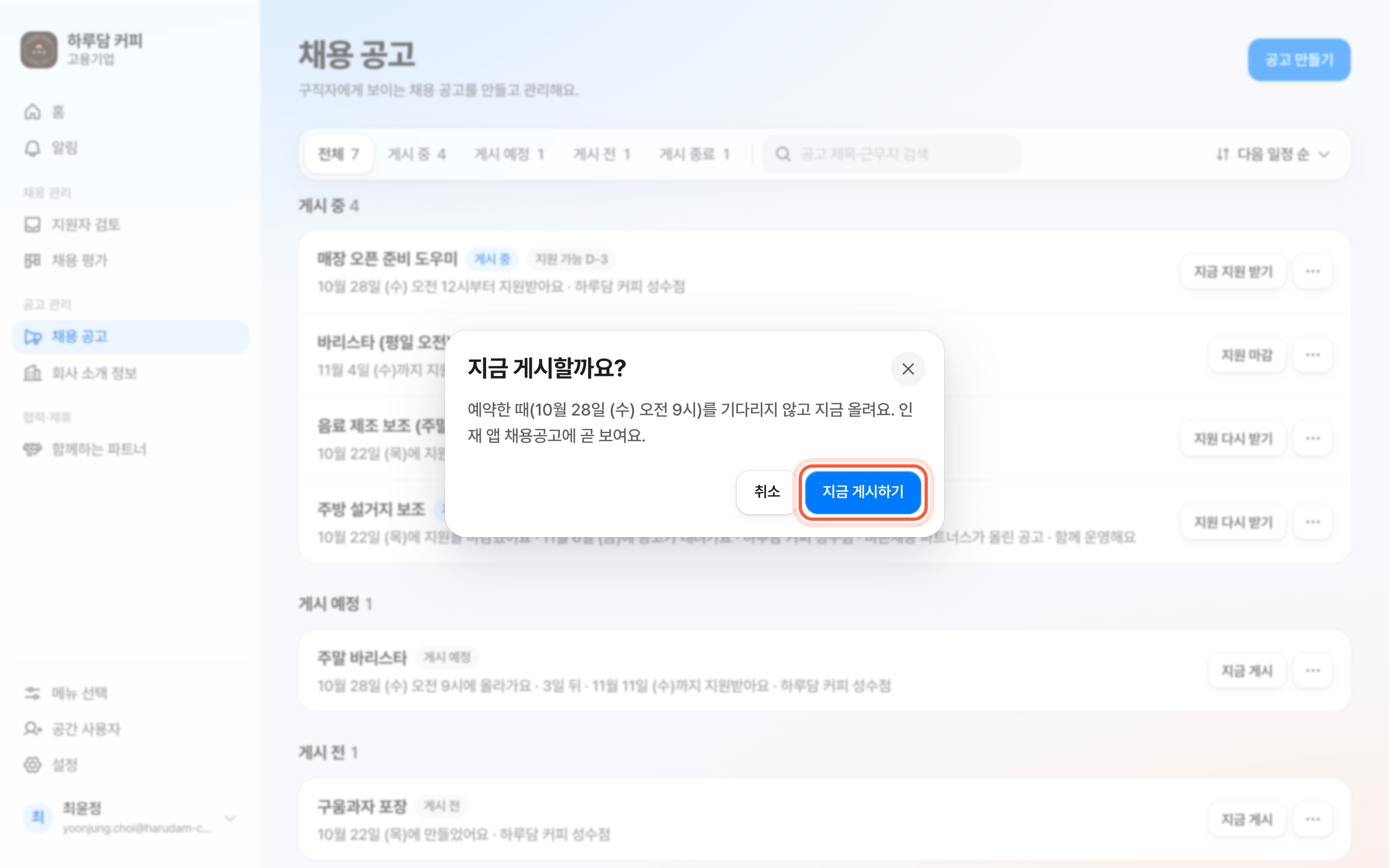Click 지원 다시 받기 for 주방 설거지 보조

coord(1233,522)
